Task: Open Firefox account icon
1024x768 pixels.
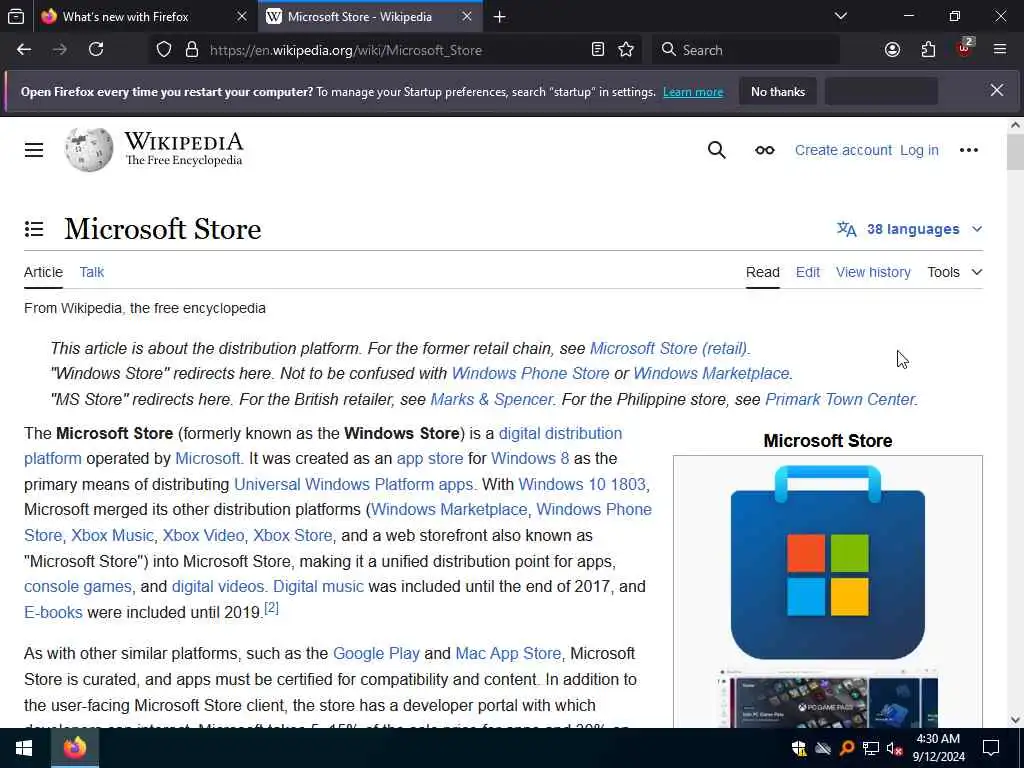Action: (892, 50)
